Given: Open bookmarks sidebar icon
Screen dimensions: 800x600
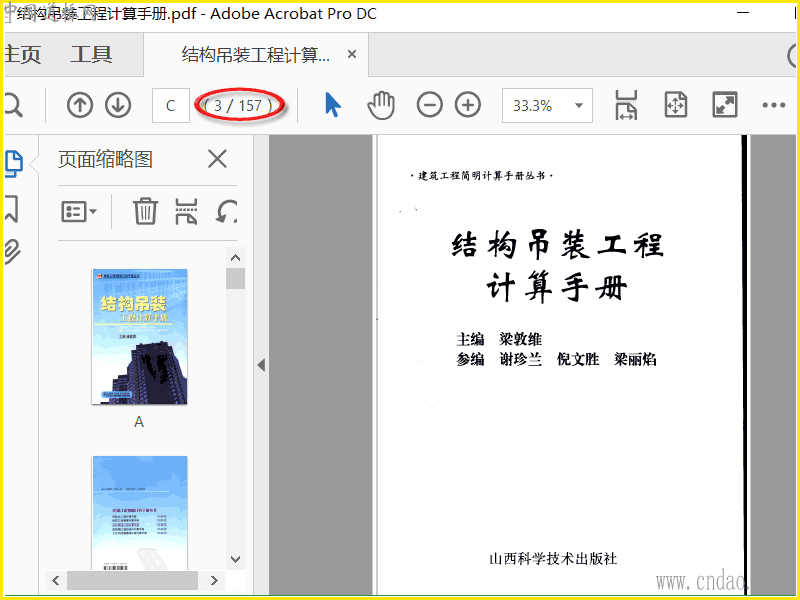Looking at the screenshot, I should coord(12,208).
